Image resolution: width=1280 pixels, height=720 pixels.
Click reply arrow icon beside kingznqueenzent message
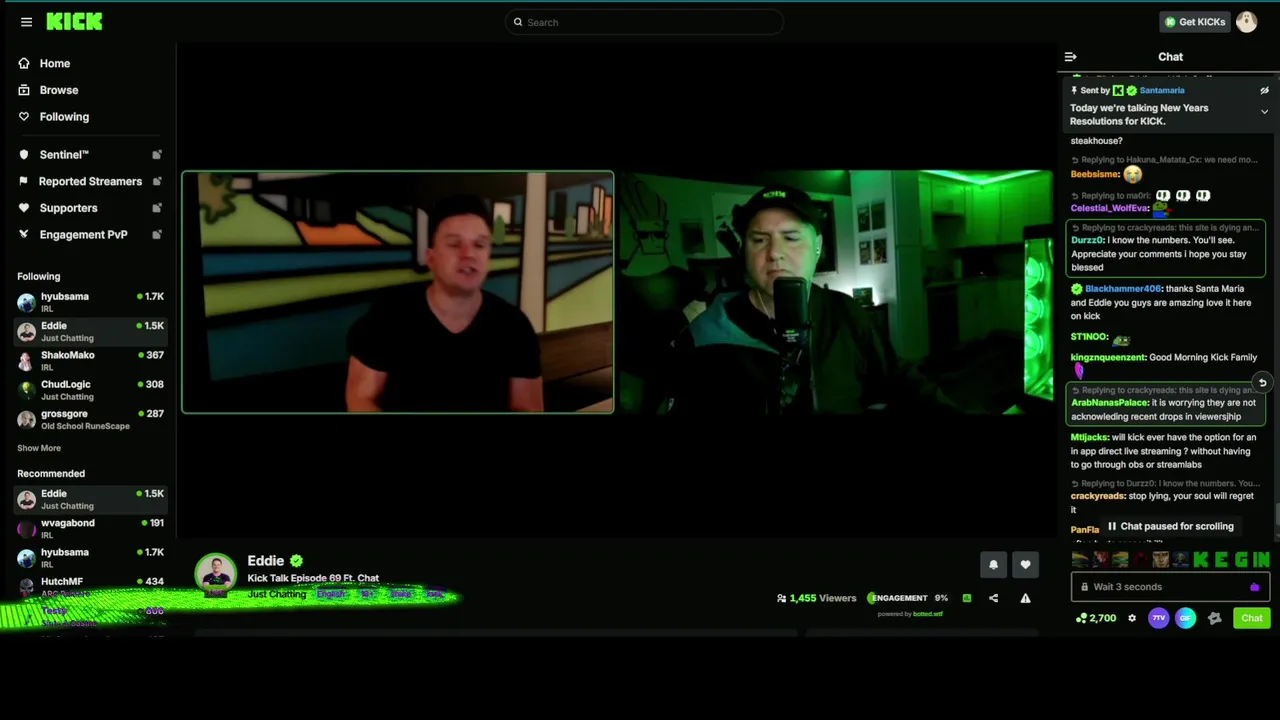tap(1262, 383)
